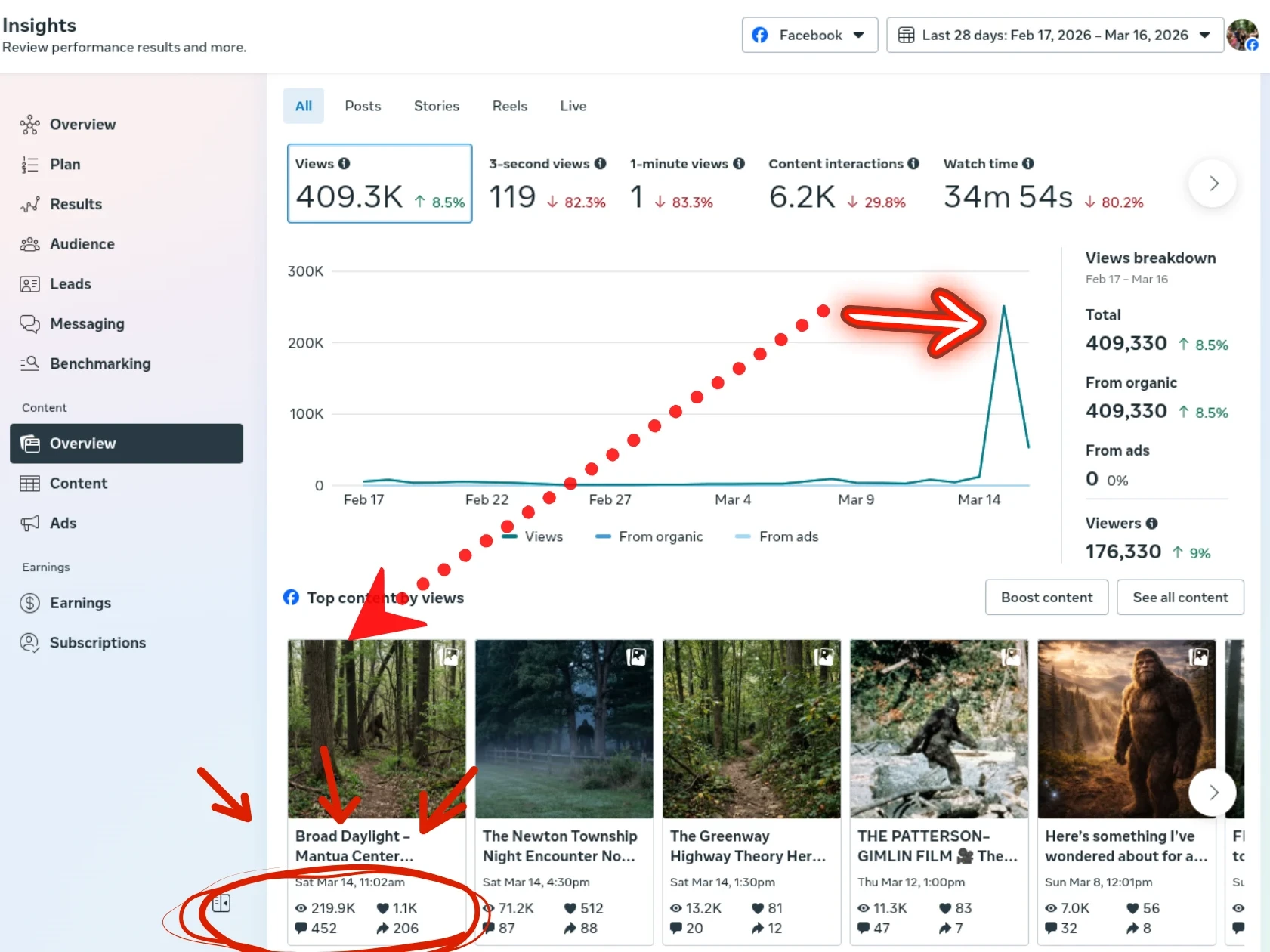The width and height of the screenshot is (1270, 952).
Task: Switch to the Stories tab
Action: tap(436, 107)
